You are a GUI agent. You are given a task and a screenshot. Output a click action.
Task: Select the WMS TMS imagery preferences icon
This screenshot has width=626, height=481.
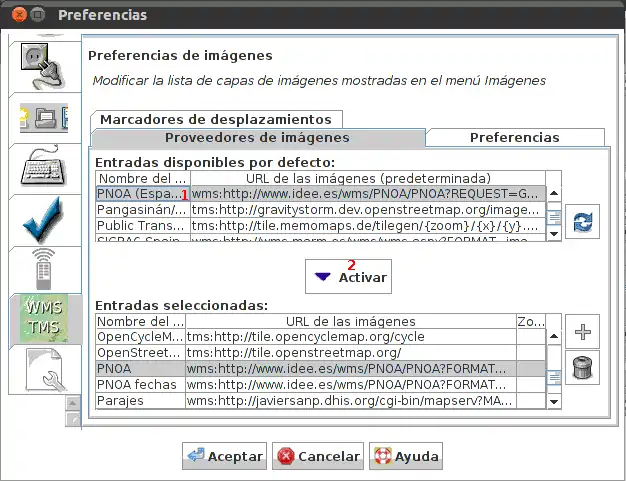(42, 319)
